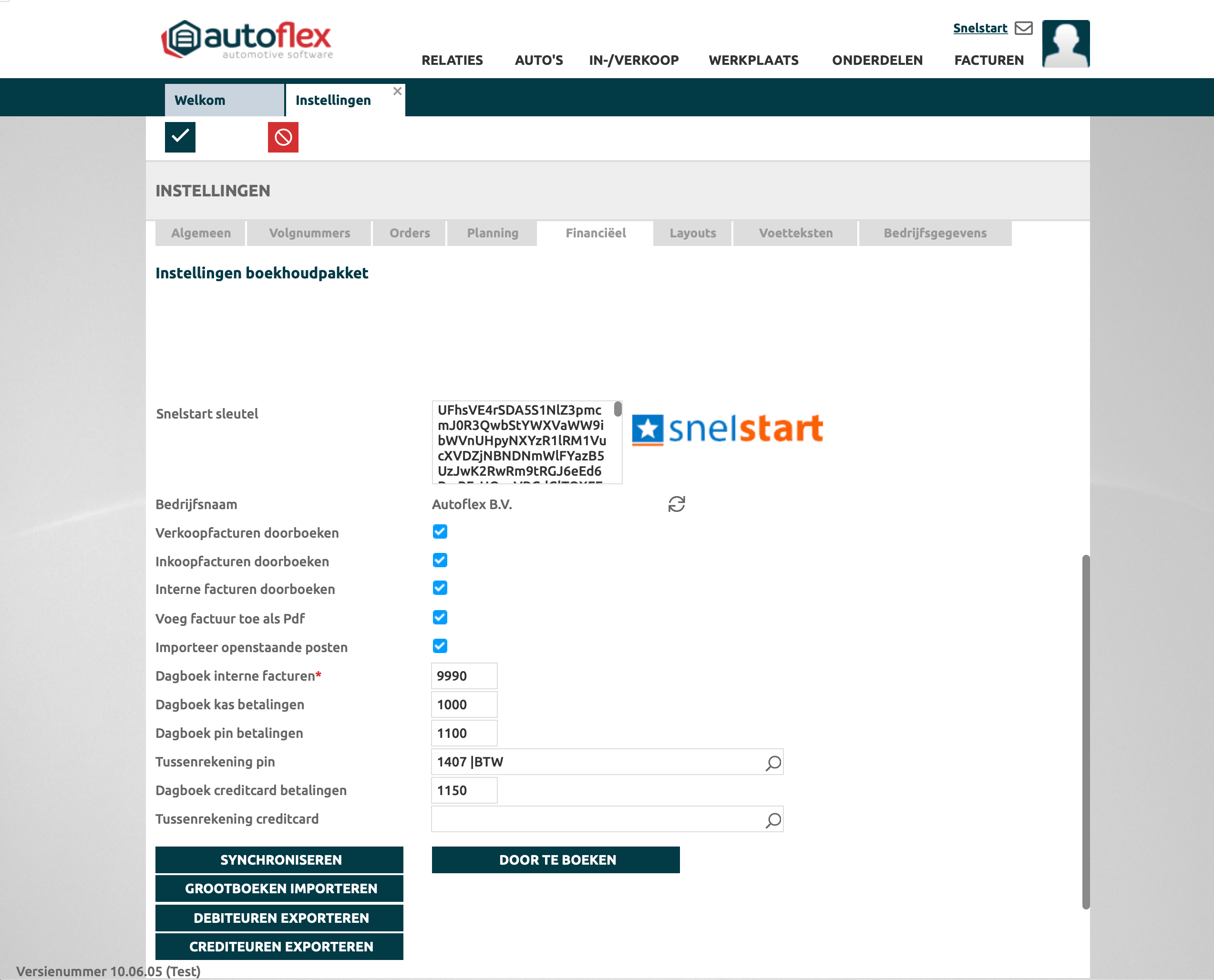Click search icon in Tussenrekening pin field
Image resolution: width=1214 pixels, height=980 pixels.
tap(772, 763)
